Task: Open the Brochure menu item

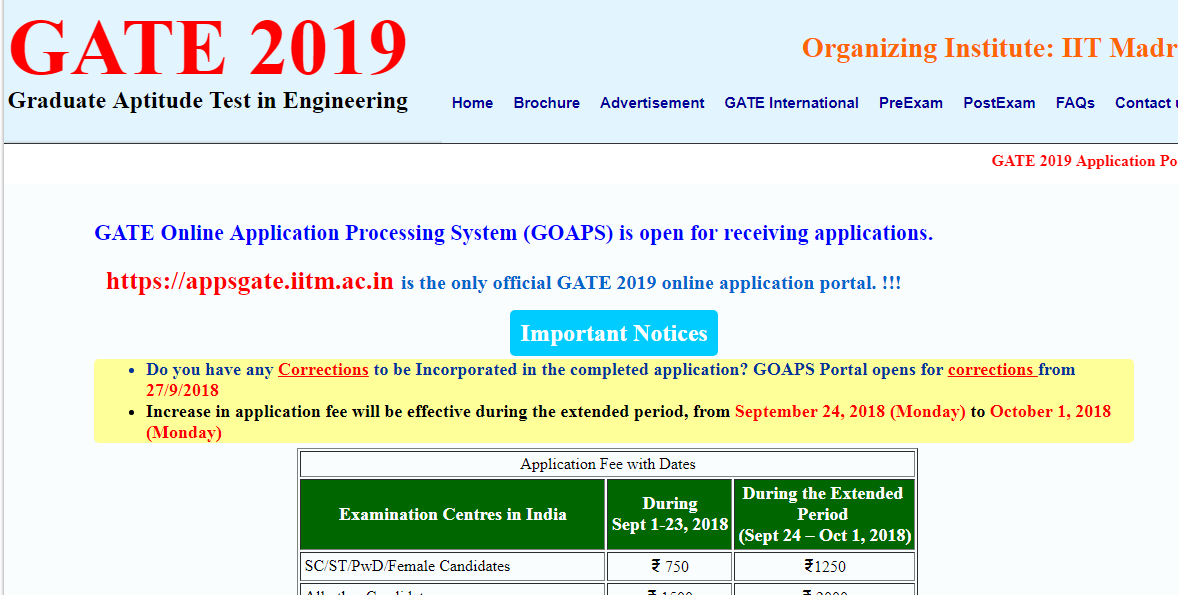Action: [546, 103]
